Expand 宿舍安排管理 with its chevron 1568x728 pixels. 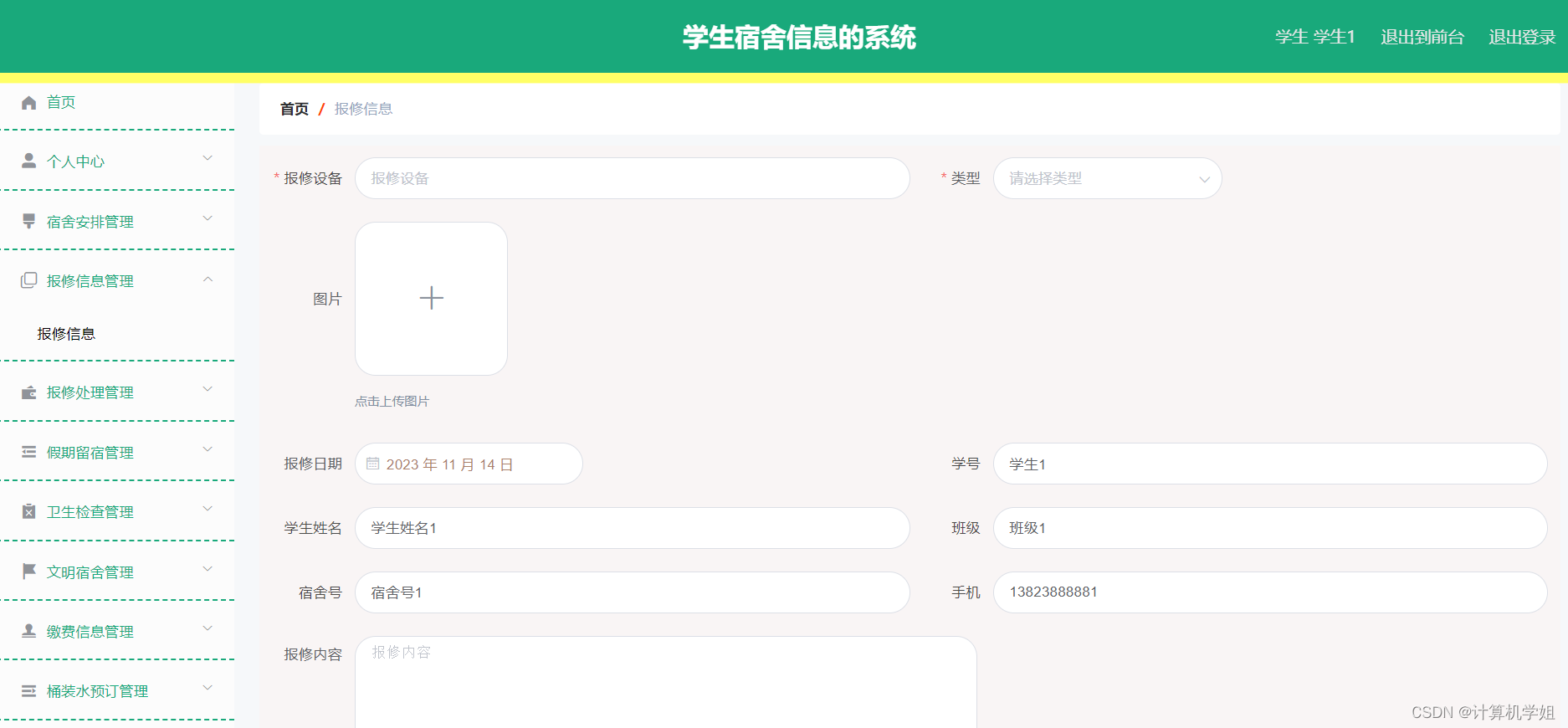pos(208,218)
